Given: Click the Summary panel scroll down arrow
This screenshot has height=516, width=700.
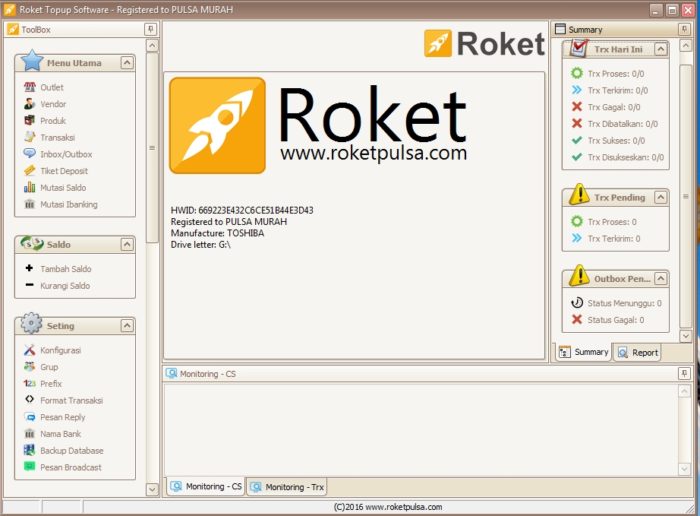Looking at the screenshot, I should click(685, 336).
